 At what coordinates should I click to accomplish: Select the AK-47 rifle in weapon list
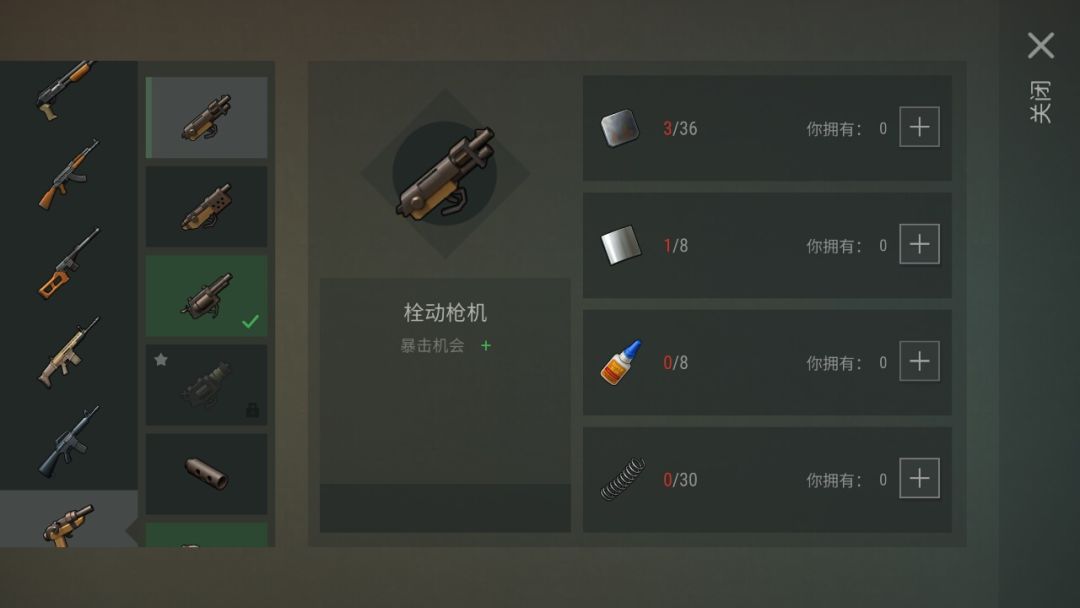[x=68, y=174]
